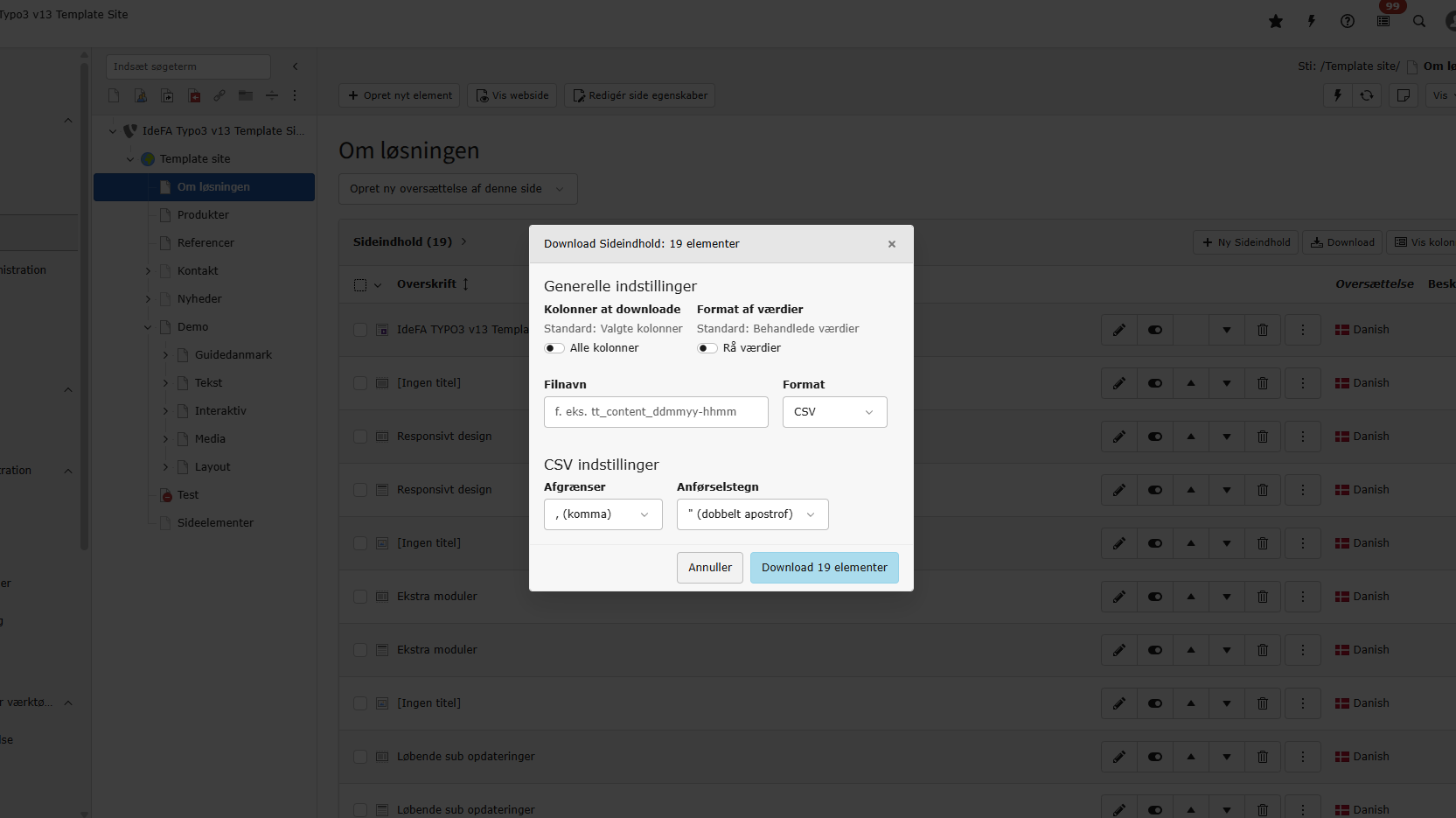1456x818 pixels.
Task: Click the flush cache lightning icon
Action: pos(1312,21)
